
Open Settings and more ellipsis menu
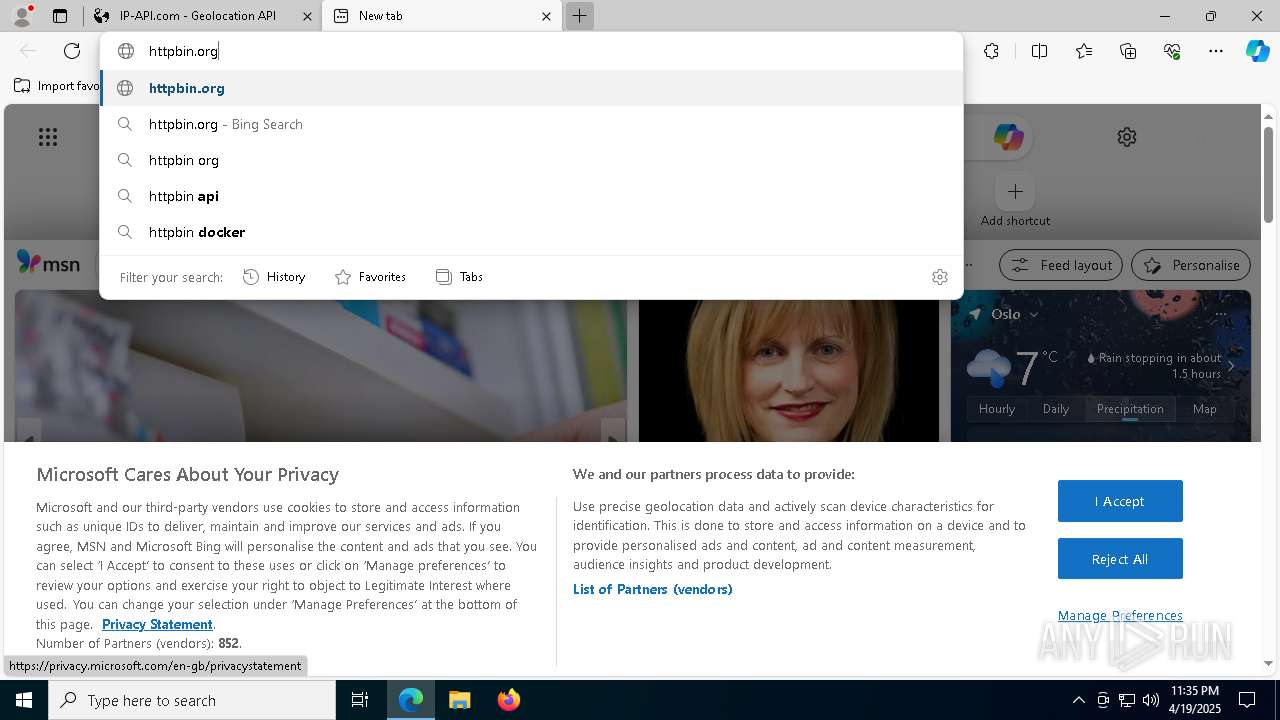pyautogui.click(x=1216, y=51)
